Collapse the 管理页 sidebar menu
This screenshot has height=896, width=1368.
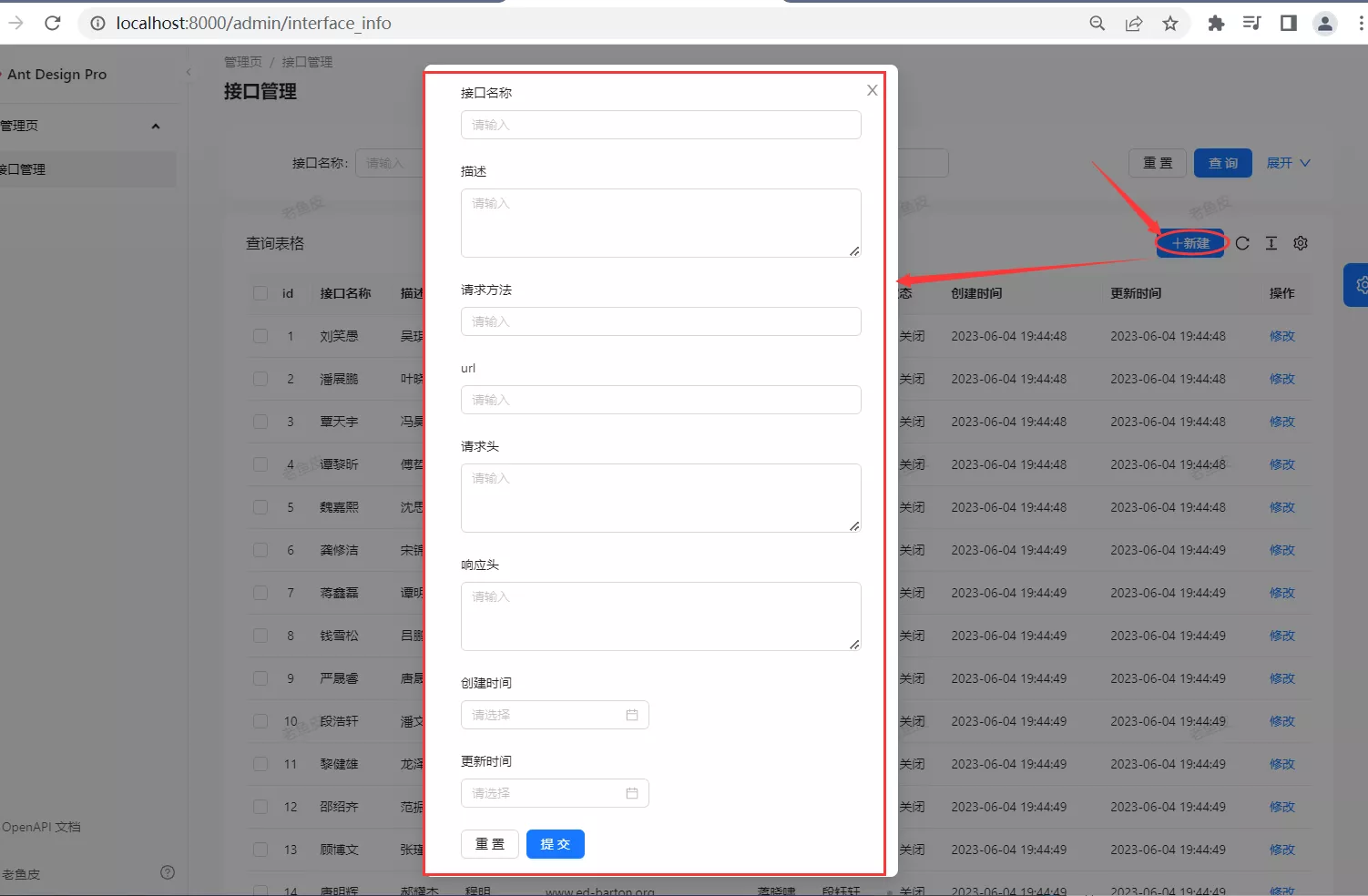(87, 126)
